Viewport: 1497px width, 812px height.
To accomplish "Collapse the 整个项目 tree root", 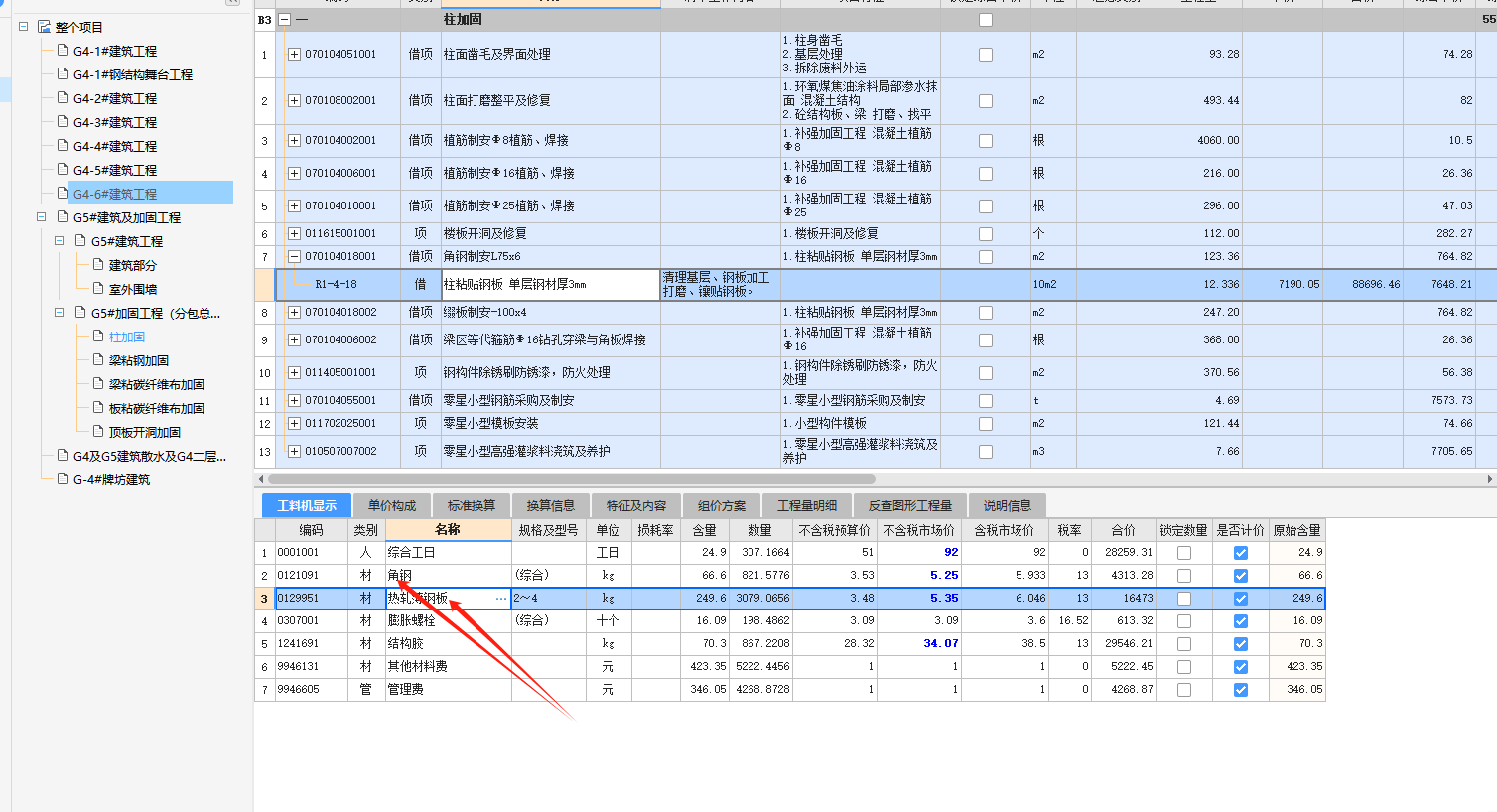I will coord(23,27).
